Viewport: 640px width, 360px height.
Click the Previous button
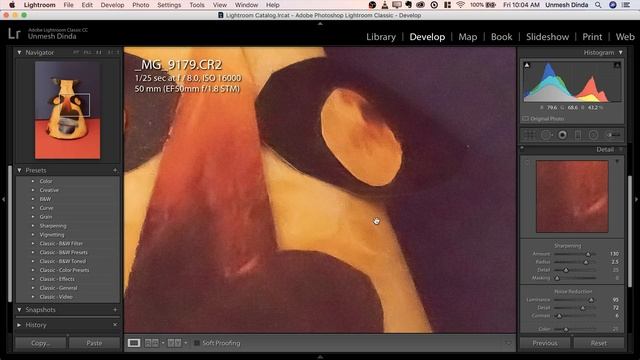[x=545, y=343]
